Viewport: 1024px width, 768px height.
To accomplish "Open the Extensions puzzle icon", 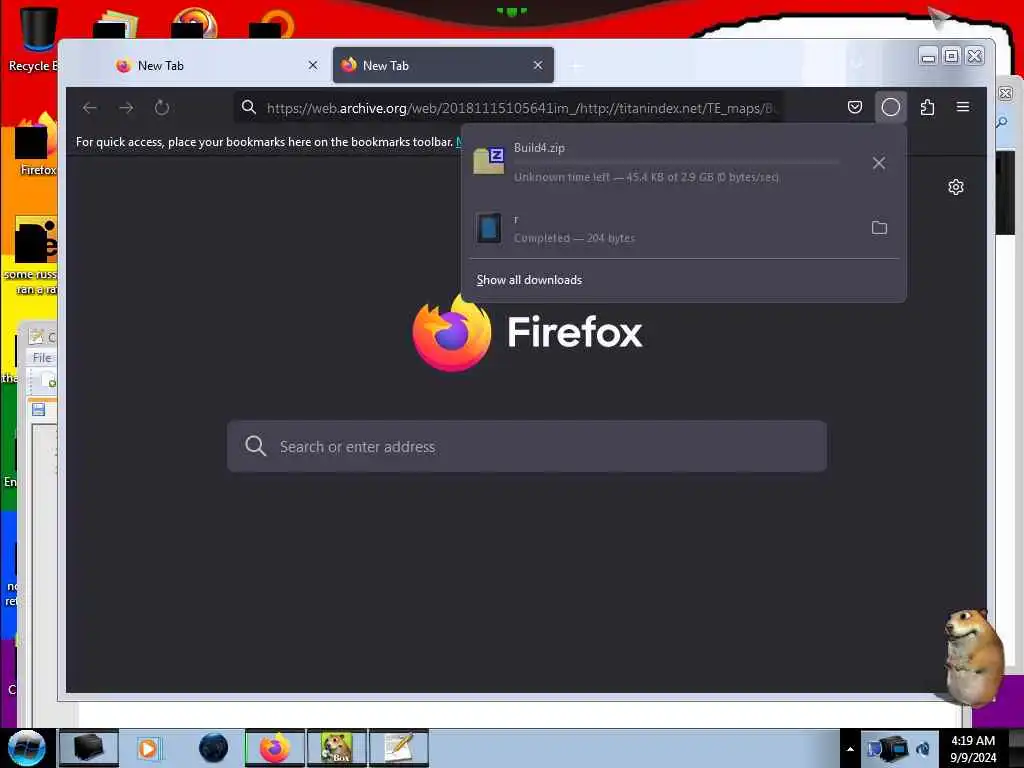I will [927, 107].
